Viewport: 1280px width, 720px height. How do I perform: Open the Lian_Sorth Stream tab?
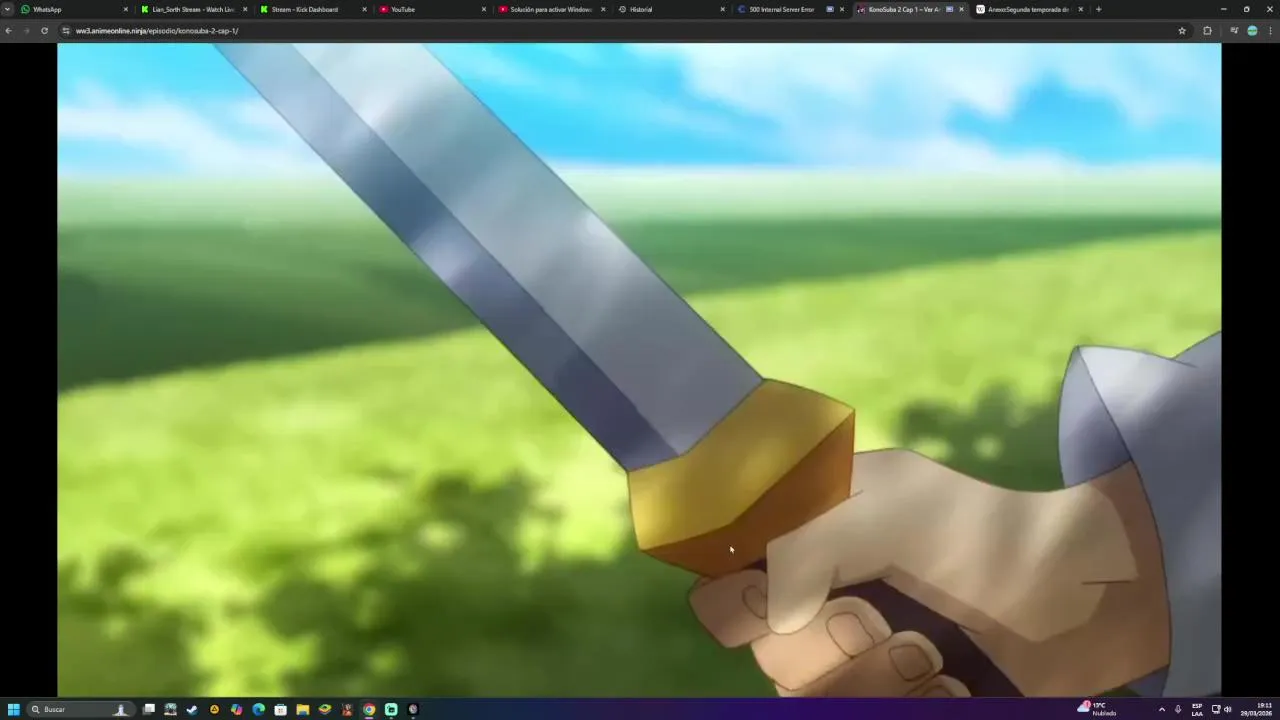click(193, 9)
